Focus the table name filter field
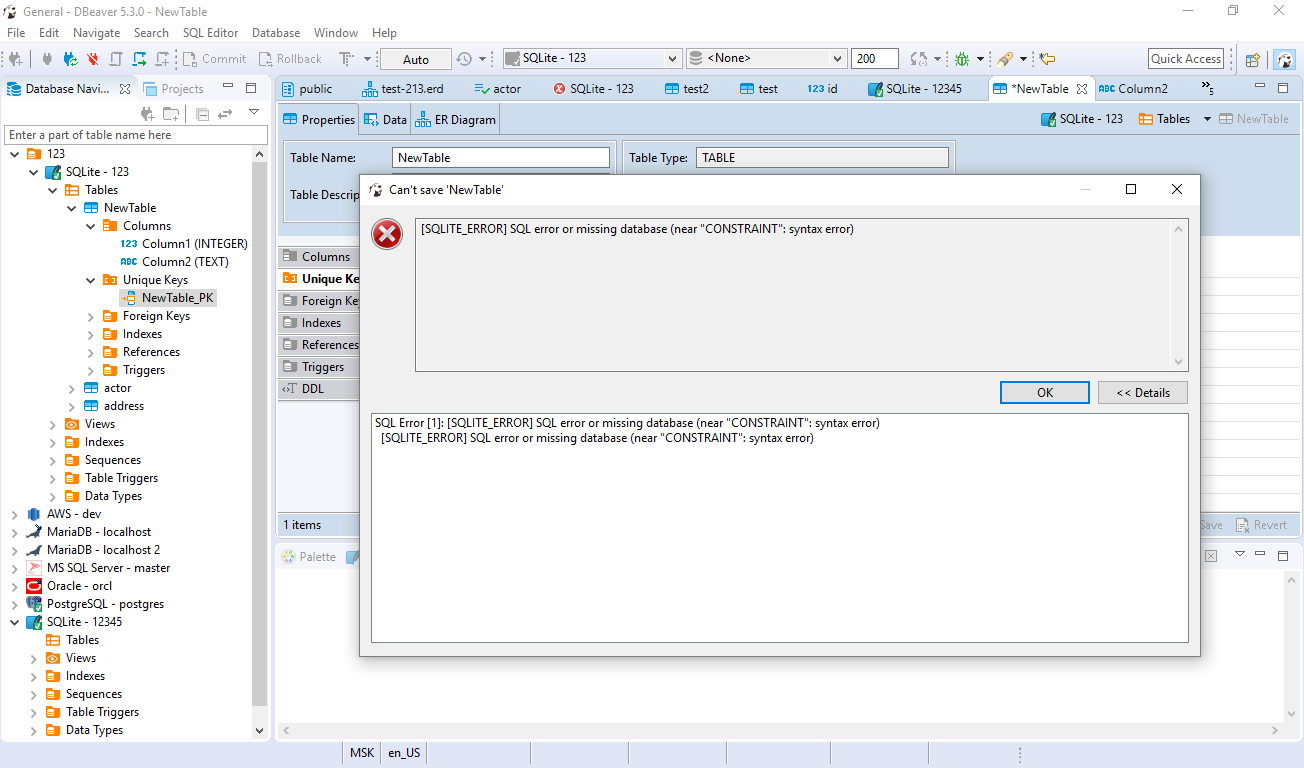1304x768 pixels. (x=135, y=135)
